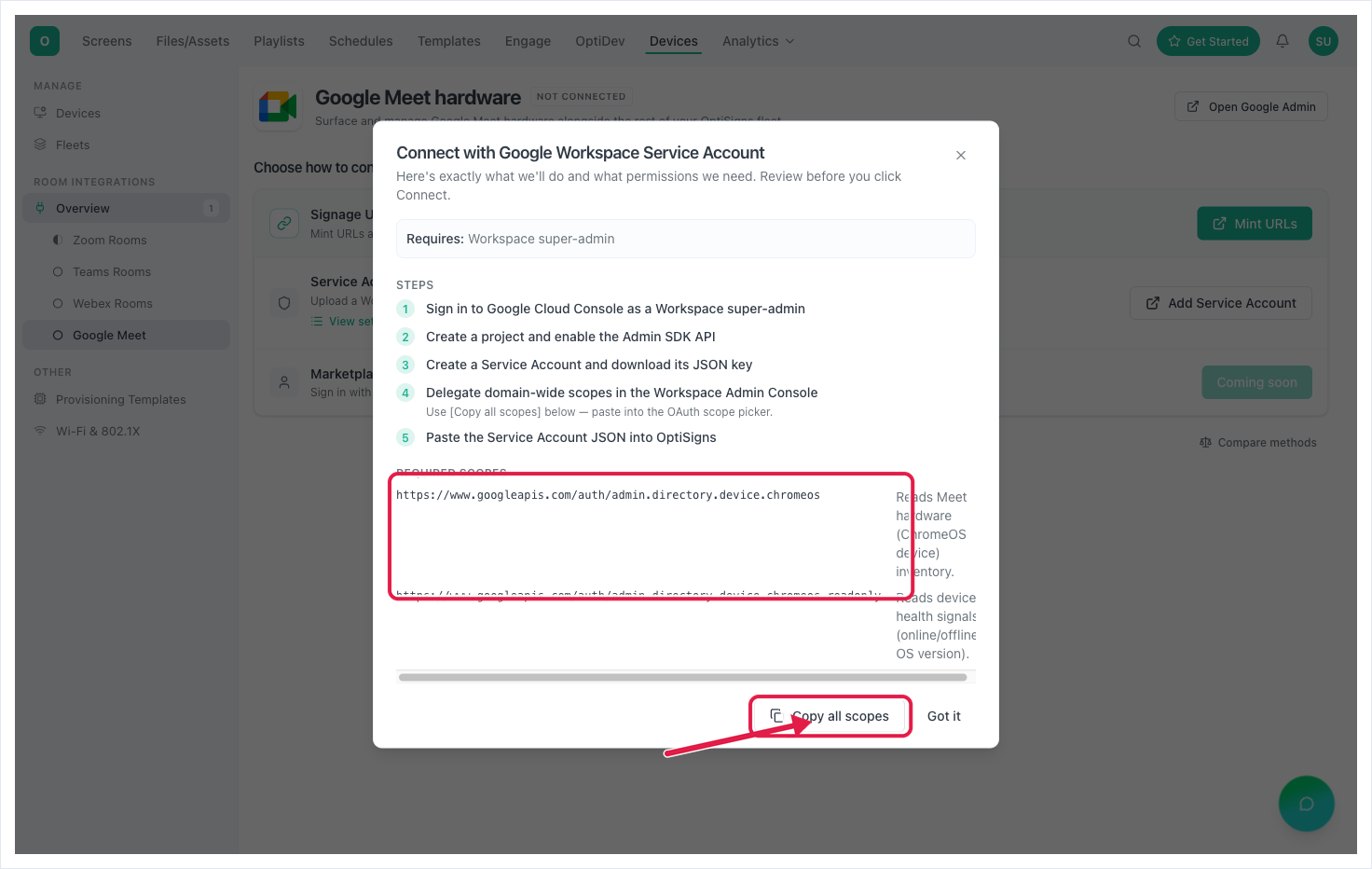Click the copy icon in Copy all scopes
This screenshot has height=869, width=1372.
(776, 716)
